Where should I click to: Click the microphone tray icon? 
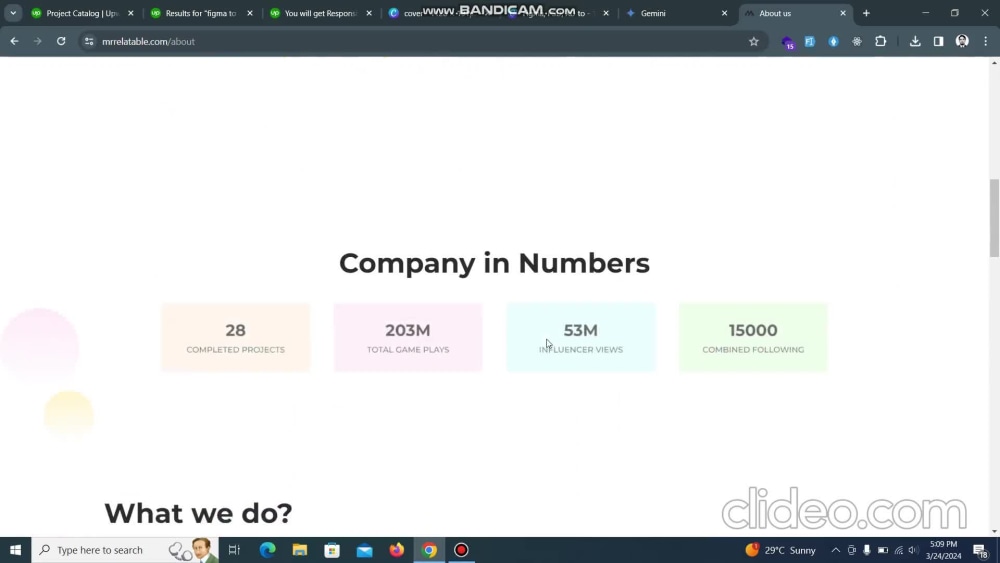[x=867, y=550]
